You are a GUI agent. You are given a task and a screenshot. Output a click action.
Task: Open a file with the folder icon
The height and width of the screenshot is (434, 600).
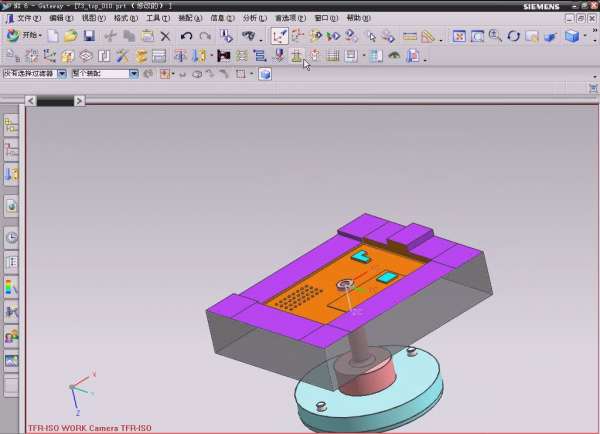[70, 36]
